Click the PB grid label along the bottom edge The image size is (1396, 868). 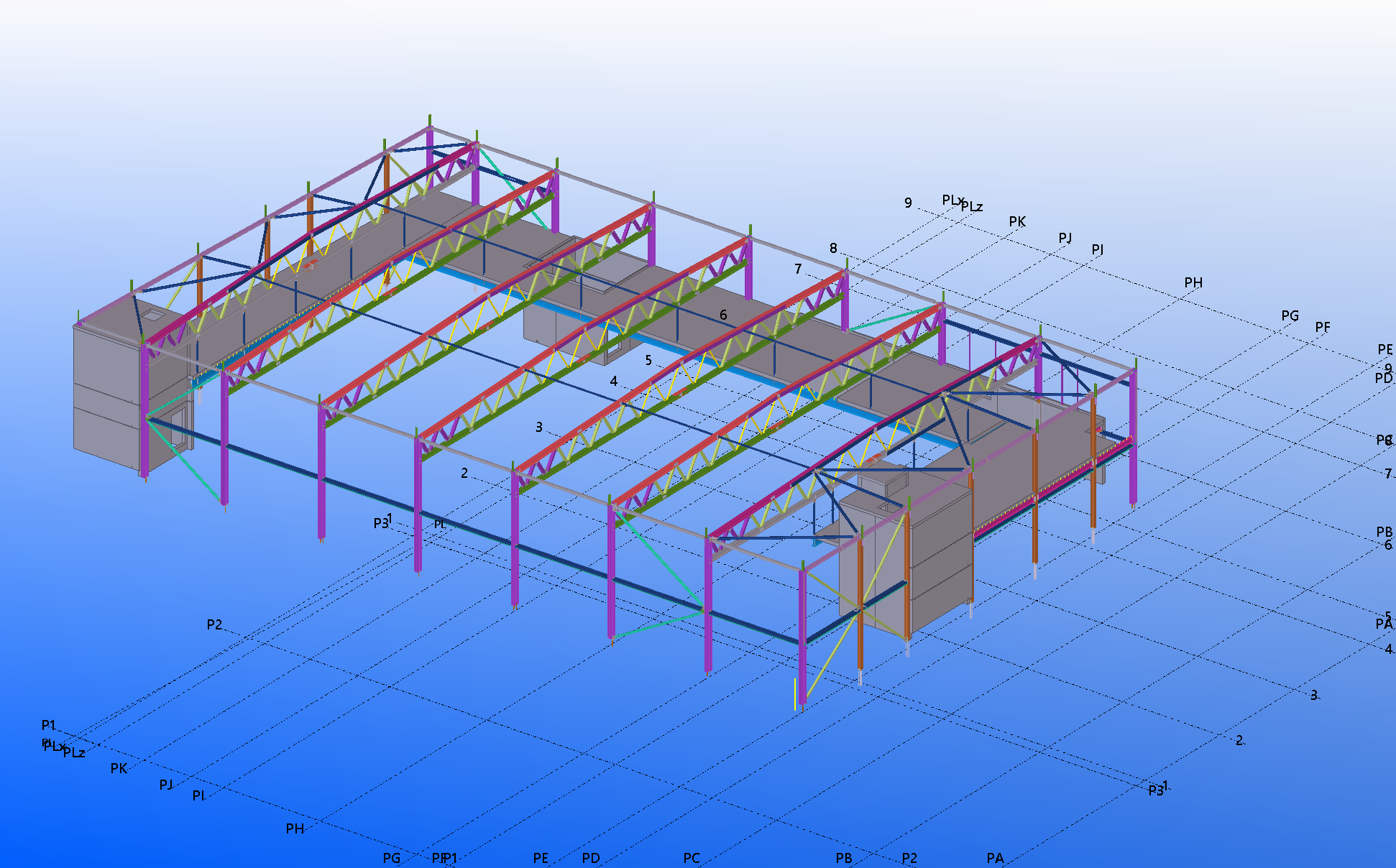(x=844, y=858)
